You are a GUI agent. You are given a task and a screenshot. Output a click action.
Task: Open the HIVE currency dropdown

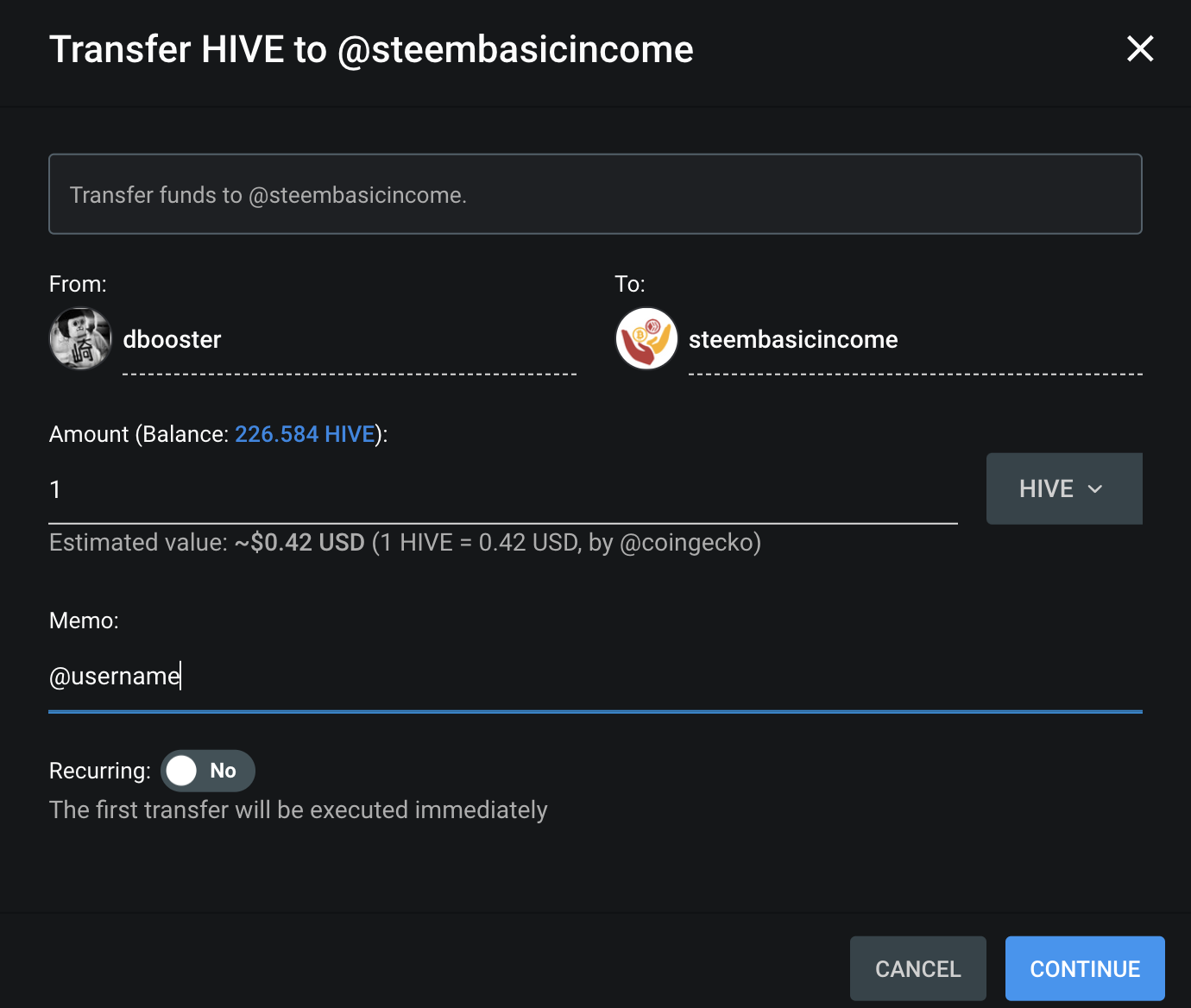click(1064, 488)
